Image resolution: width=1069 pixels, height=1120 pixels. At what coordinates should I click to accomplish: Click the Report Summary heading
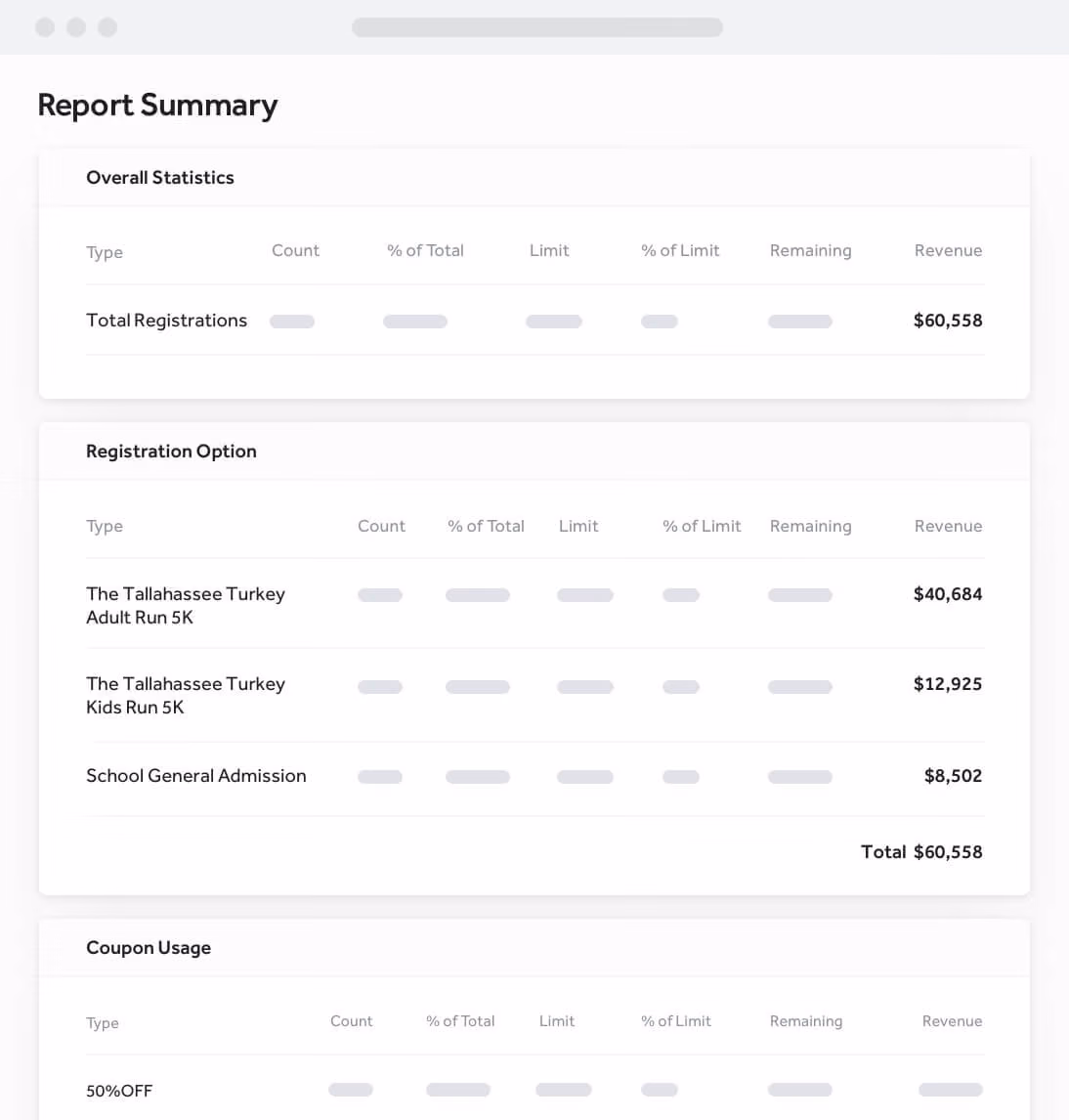click(x=157, y=105)
